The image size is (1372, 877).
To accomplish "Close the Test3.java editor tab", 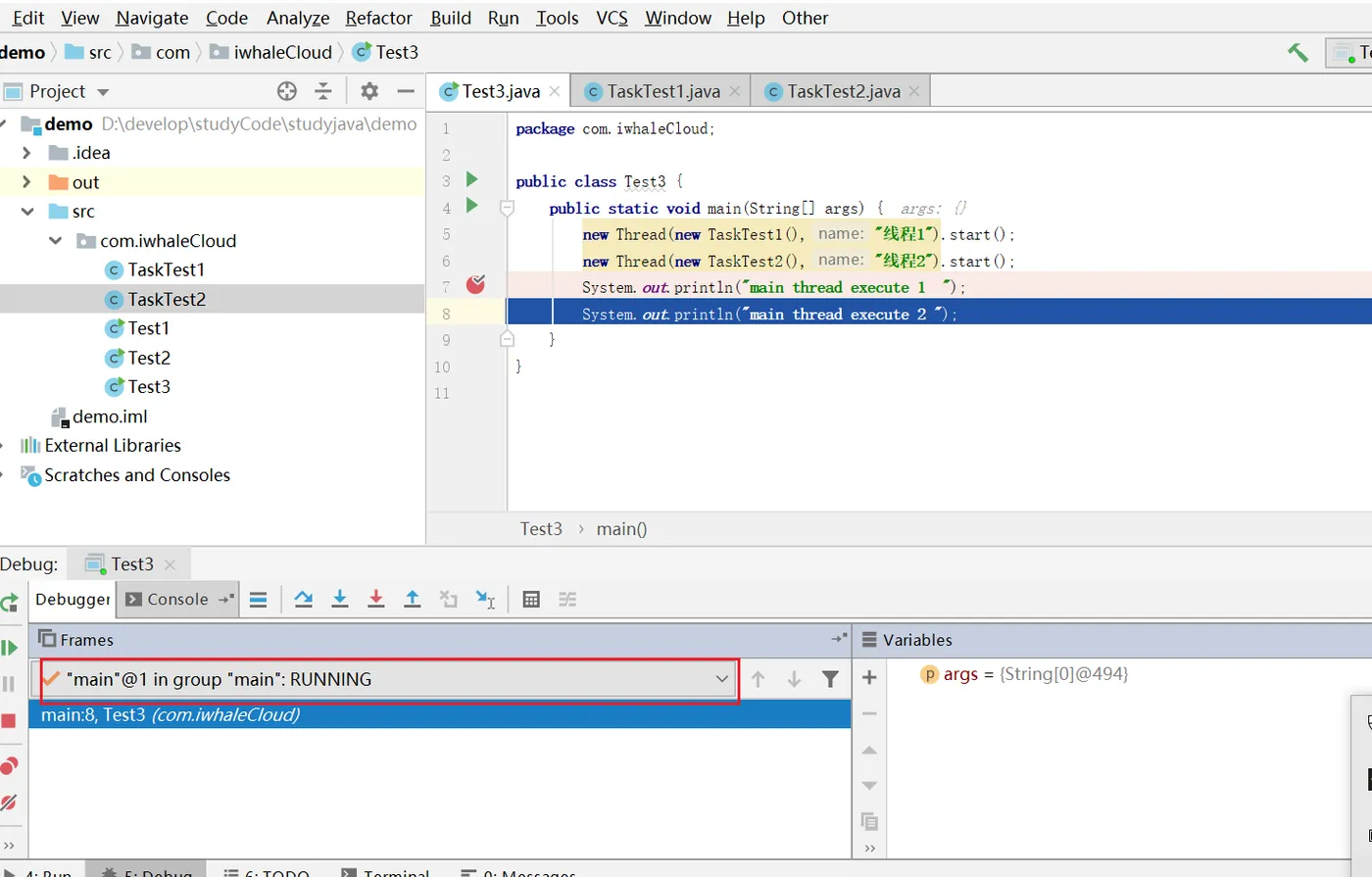I will tap(555, 91).
